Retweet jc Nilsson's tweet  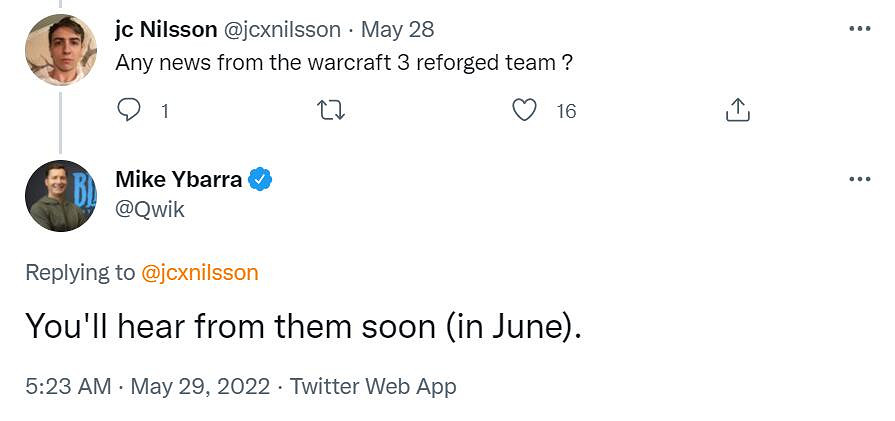pyautogui.click(x=330, y=110)
